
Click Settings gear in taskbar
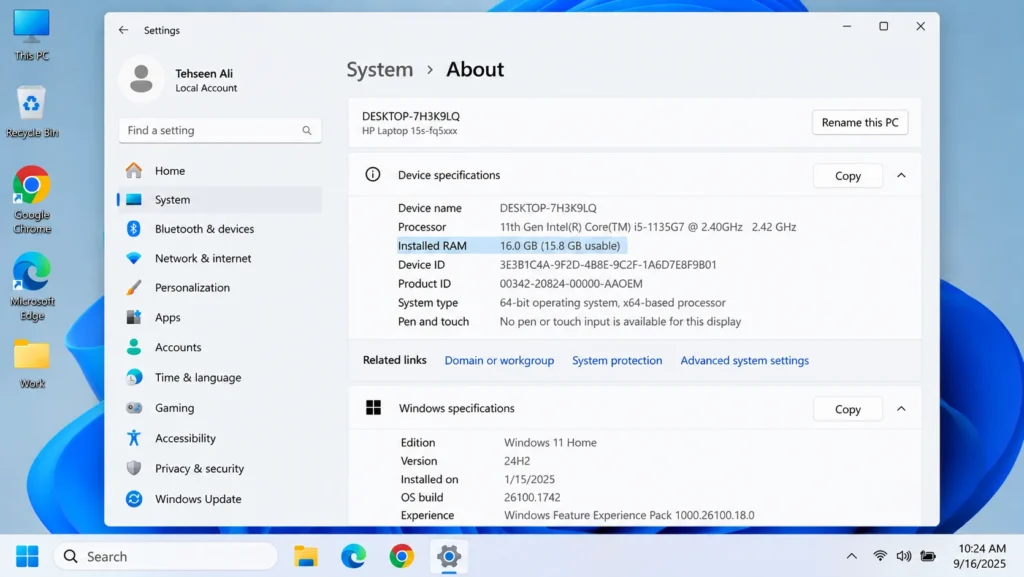point(449,556)
